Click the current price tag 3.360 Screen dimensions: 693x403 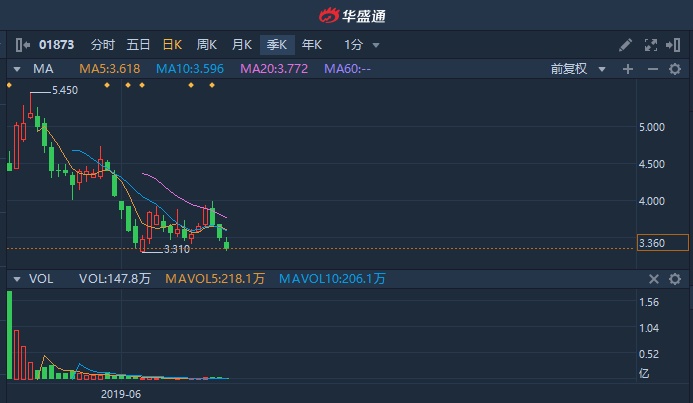point(663,243)
